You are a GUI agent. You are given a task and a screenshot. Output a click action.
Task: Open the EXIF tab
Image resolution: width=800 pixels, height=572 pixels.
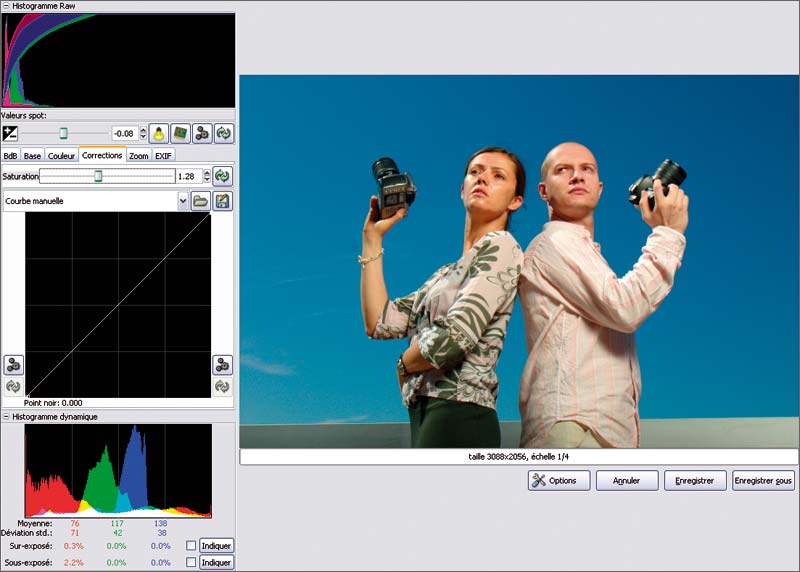164,156
